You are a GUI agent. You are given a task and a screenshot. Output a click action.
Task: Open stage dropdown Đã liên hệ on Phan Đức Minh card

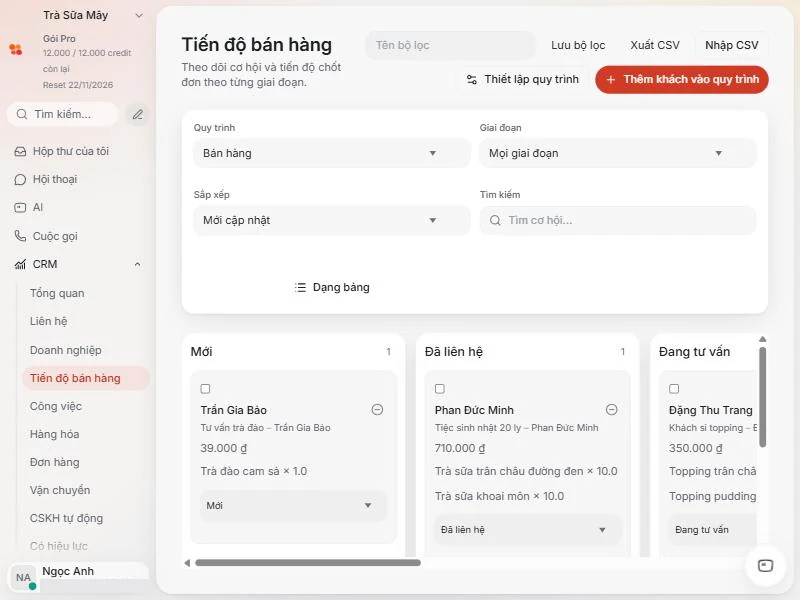[528, 530]
